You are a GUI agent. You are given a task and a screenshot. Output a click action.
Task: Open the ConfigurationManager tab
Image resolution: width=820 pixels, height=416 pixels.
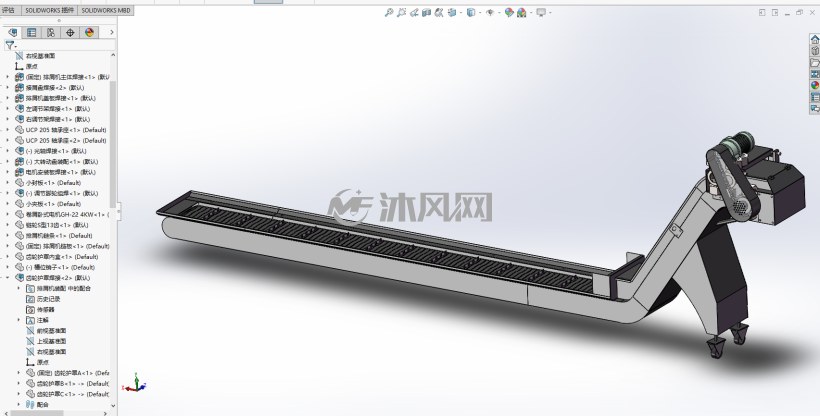click(x=51, y=32)
